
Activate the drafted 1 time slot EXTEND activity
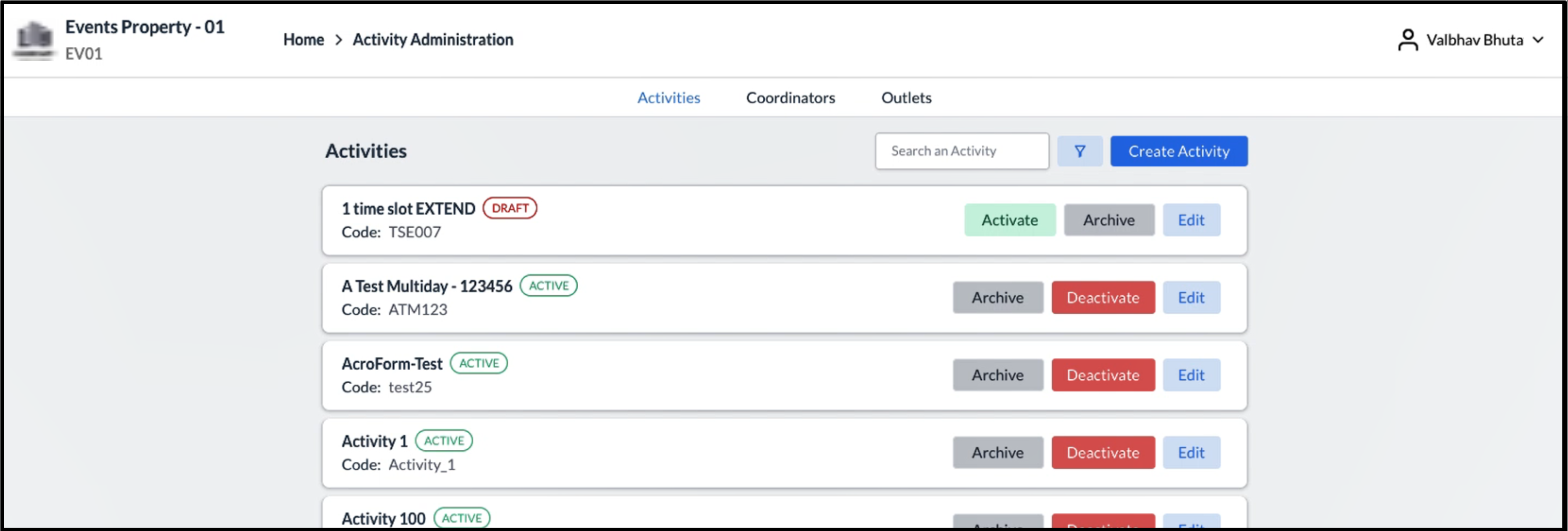point(1010,220)
